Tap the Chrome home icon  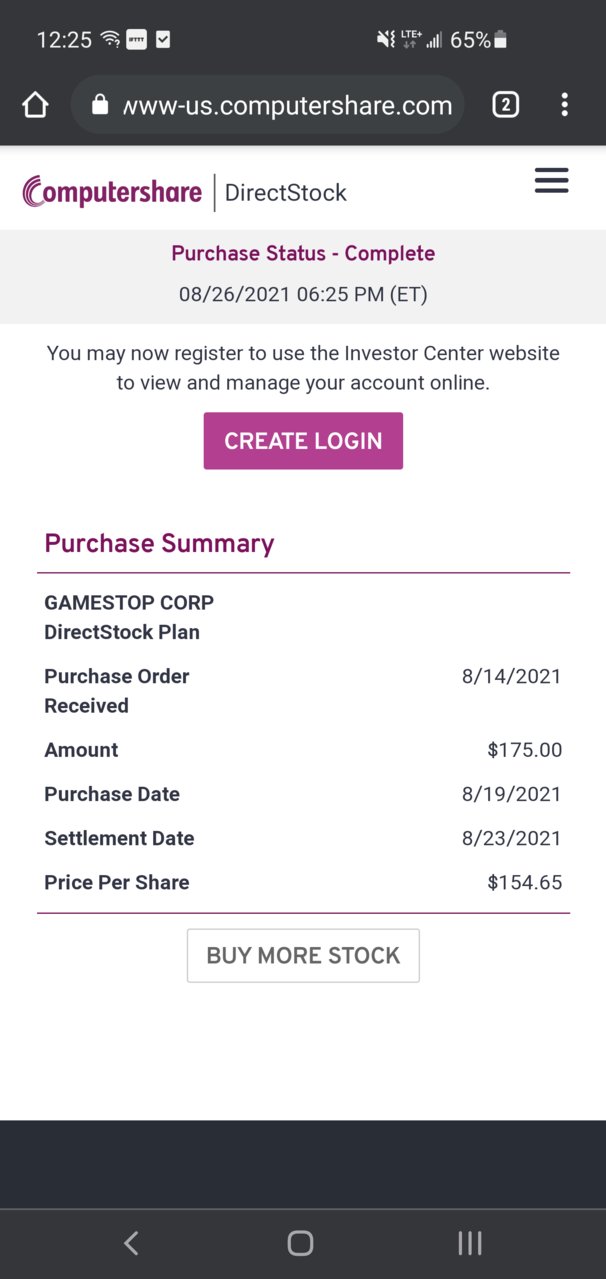coord(35,105)
